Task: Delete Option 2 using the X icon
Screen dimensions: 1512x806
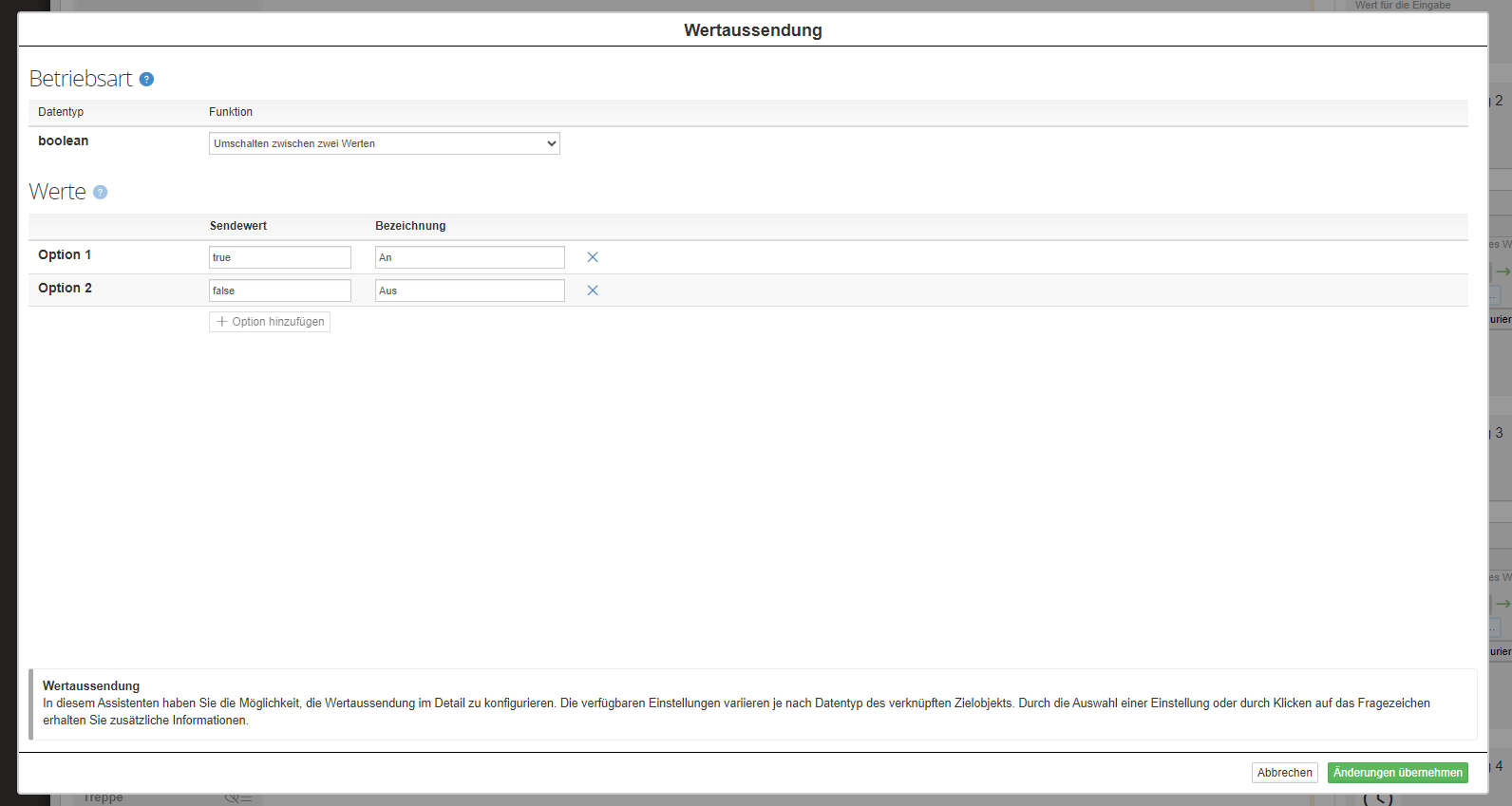Action: coord(593,291)
